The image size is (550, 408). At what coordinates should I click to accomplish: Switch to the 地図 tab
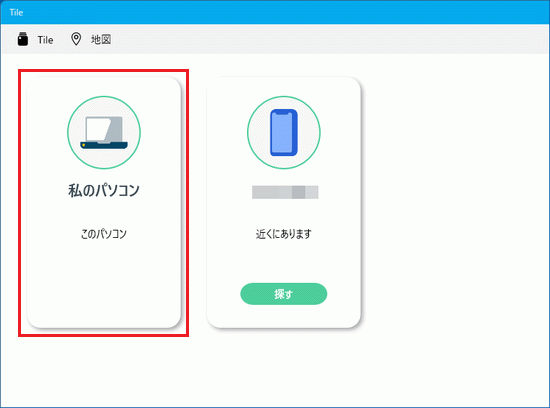click(x=101, y=39)
